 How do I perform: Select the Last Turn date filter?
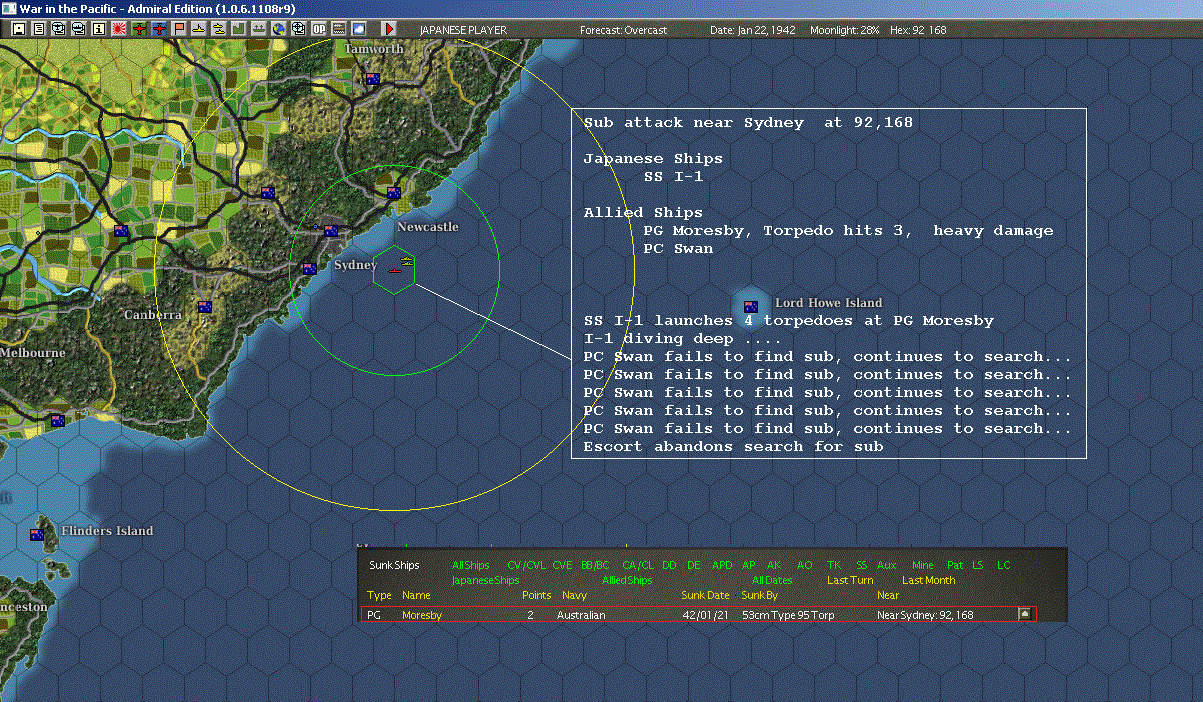tap(850, 580)
